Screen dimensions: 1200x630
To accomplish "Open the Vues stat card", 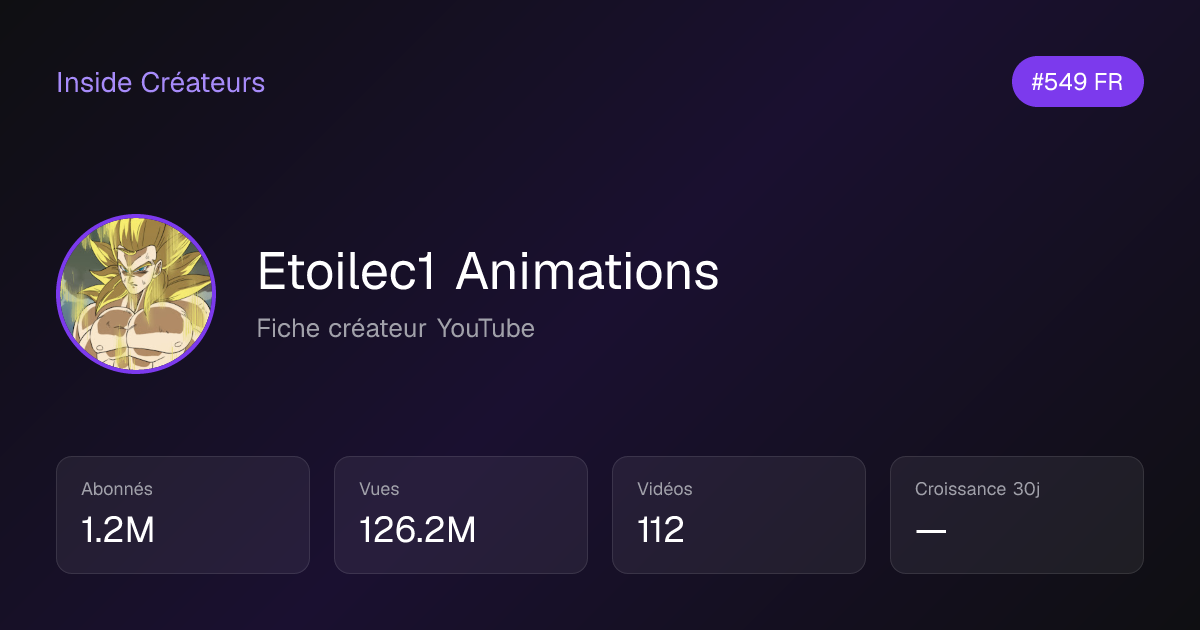I will [461, 515].
